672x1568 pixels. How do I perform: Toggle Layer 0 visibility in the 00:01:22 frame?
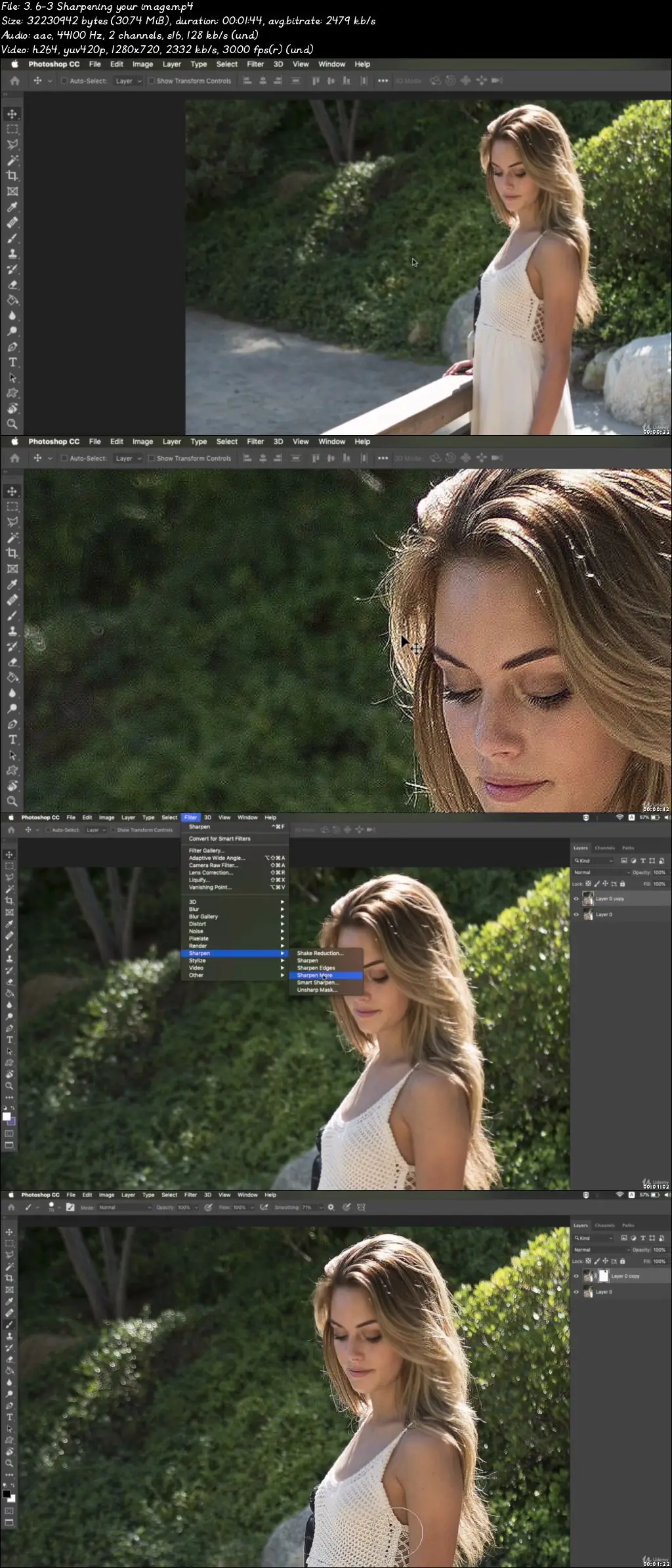576,1292
